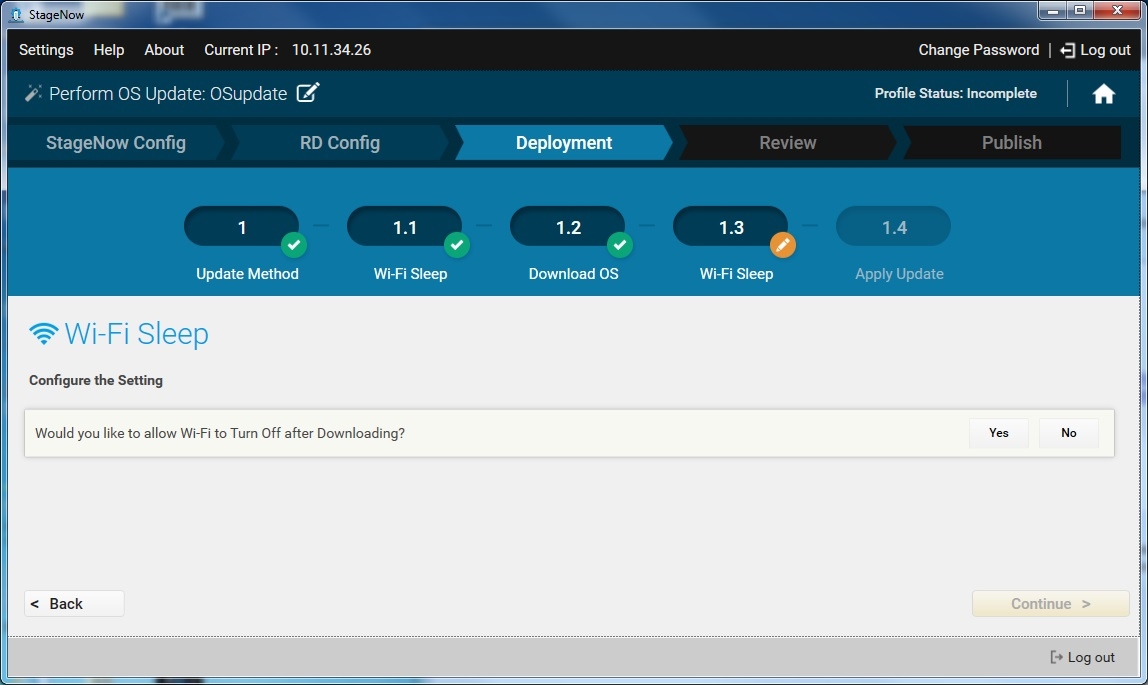Select Yes to allow Wi-Fi turn off
This screenshot has height=685, width=1148.
click(998, 433)
